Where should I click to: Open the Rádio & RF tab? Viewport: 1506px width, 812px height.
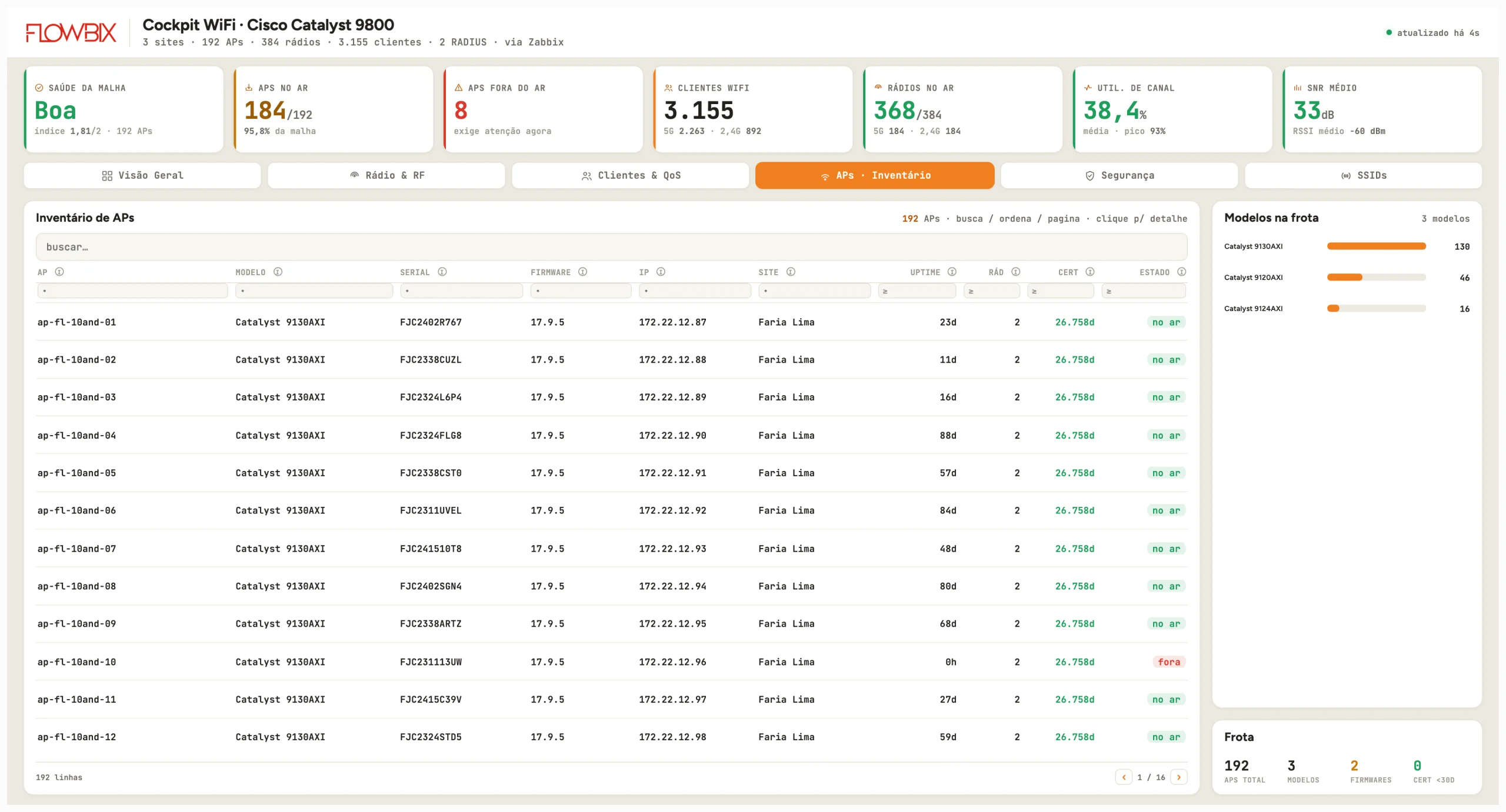point(387,175)
